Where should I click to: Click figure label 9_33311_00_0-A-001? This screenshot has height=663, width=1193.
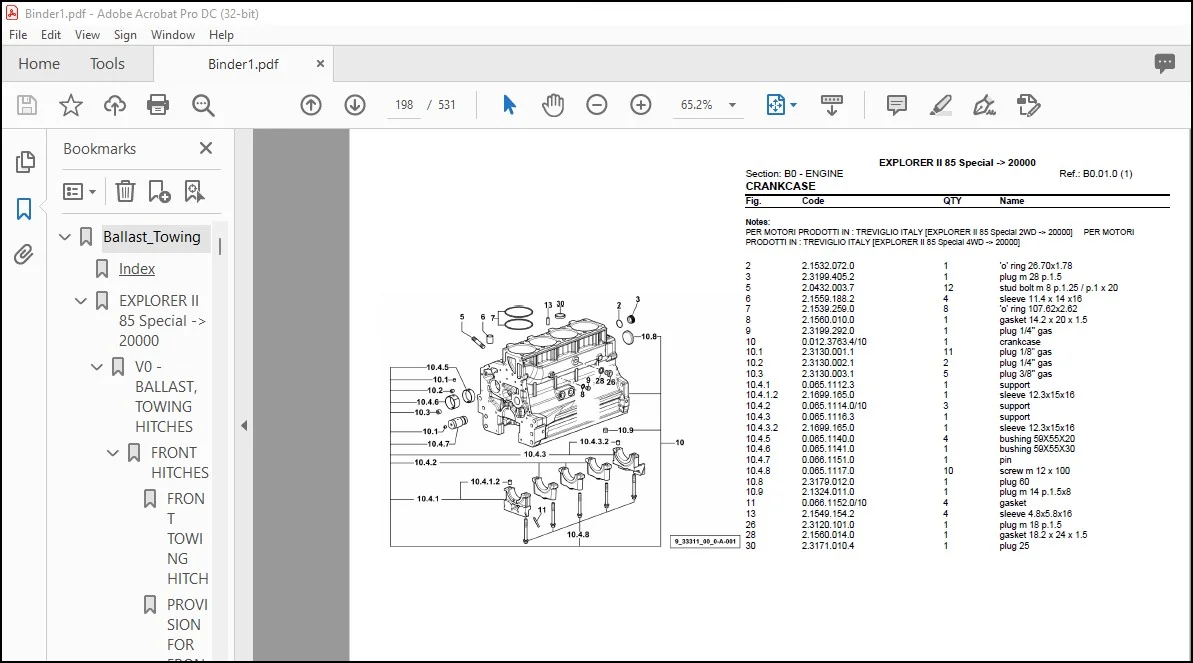point(705,542)
